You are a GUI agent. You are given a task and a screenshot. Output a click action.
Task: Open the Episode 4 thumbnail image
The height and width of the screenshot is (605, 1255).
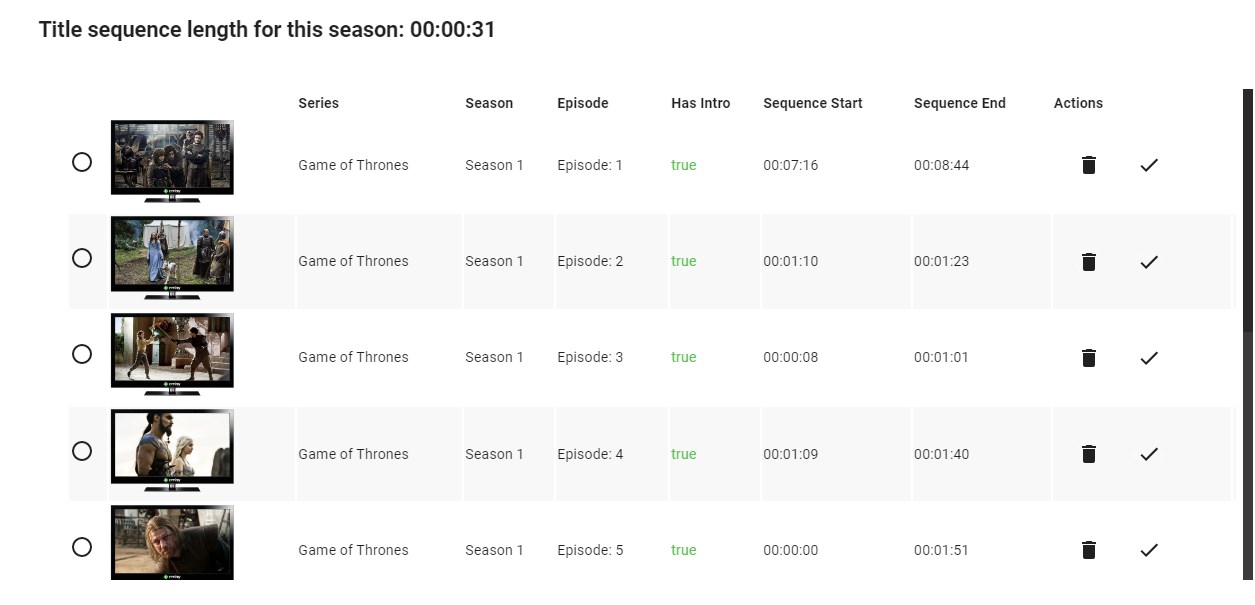172,449
